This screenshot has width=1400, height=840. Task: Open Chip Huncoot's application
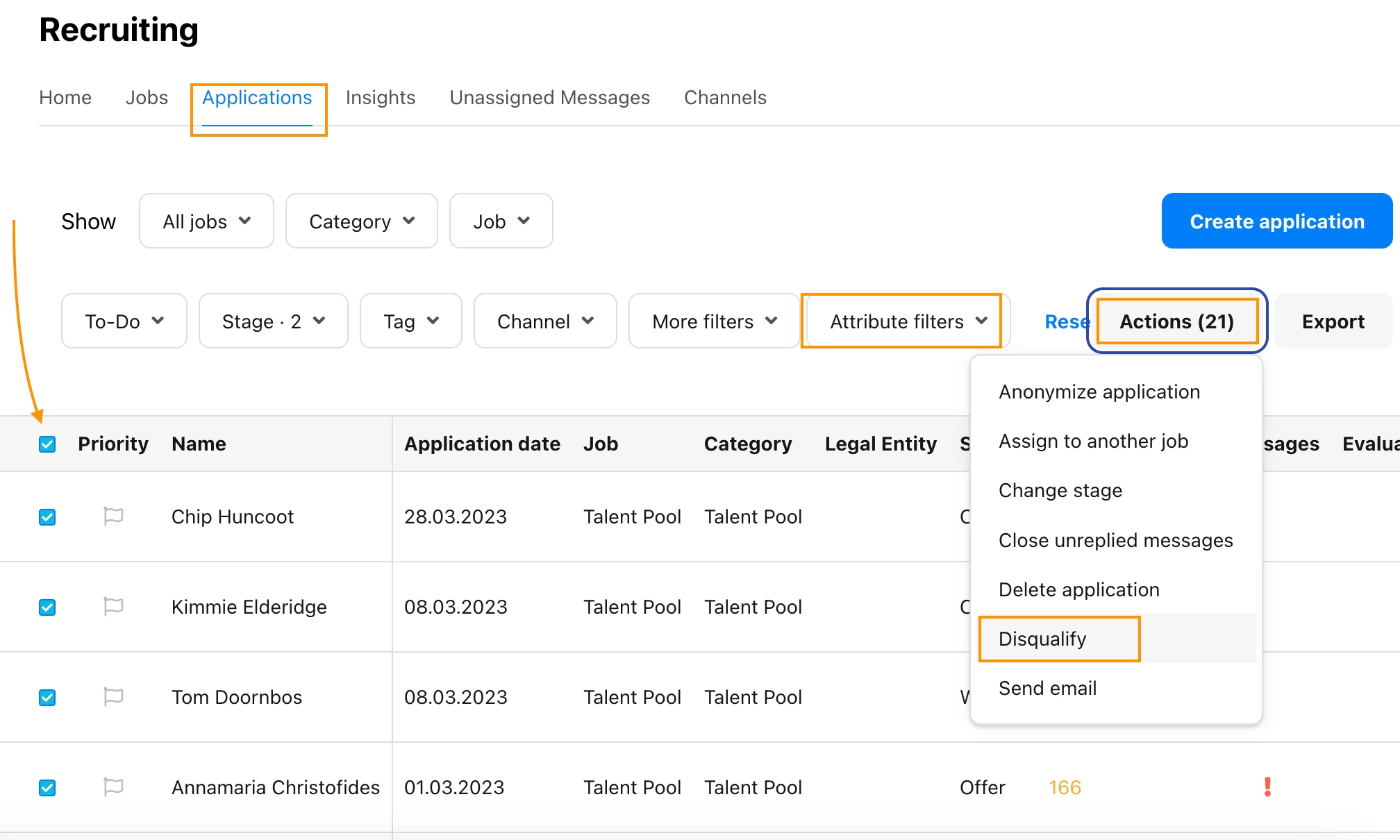tap(233, 517)
